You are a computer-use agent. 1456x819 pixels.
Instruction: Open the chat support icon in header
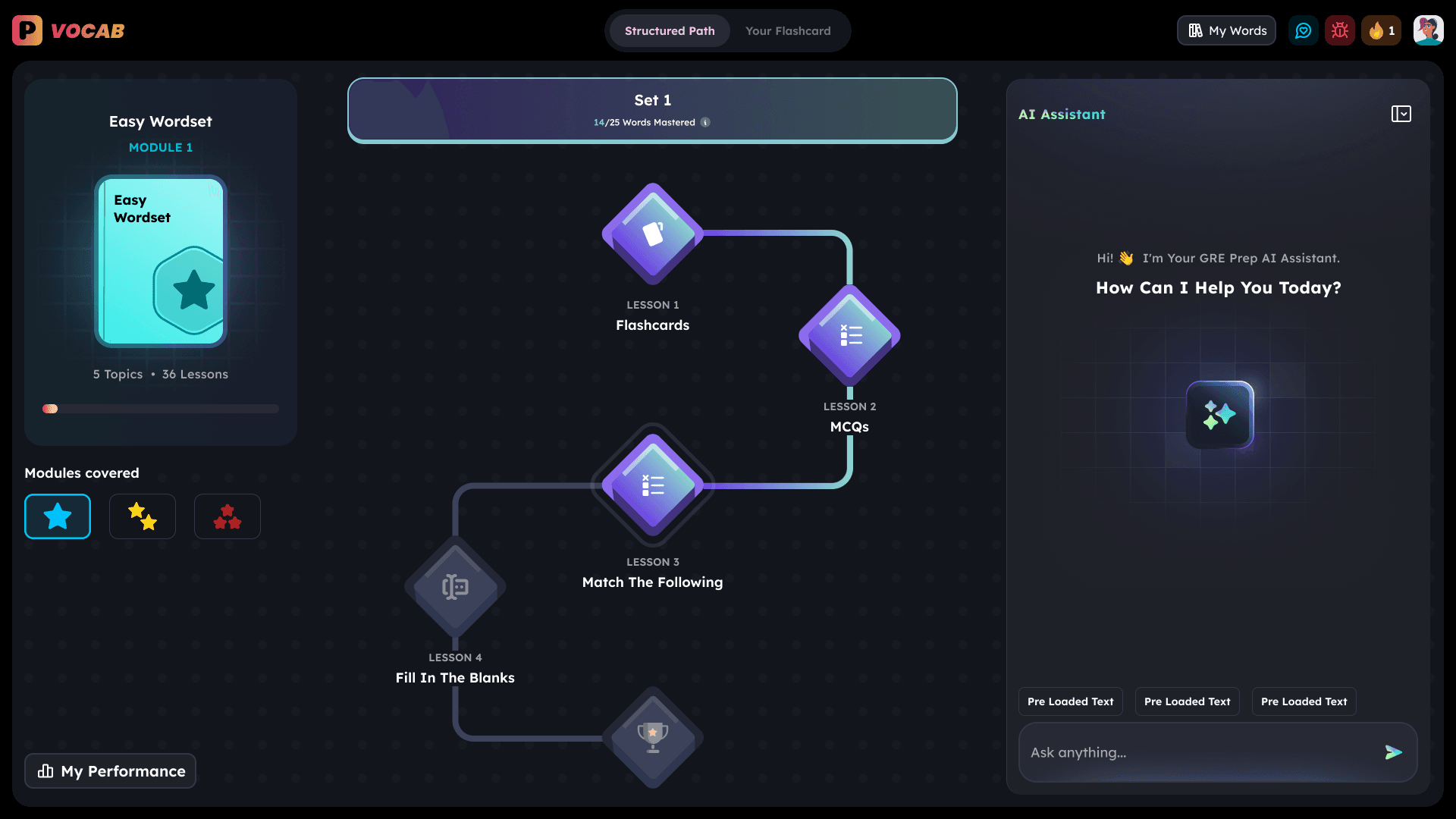1303,31
